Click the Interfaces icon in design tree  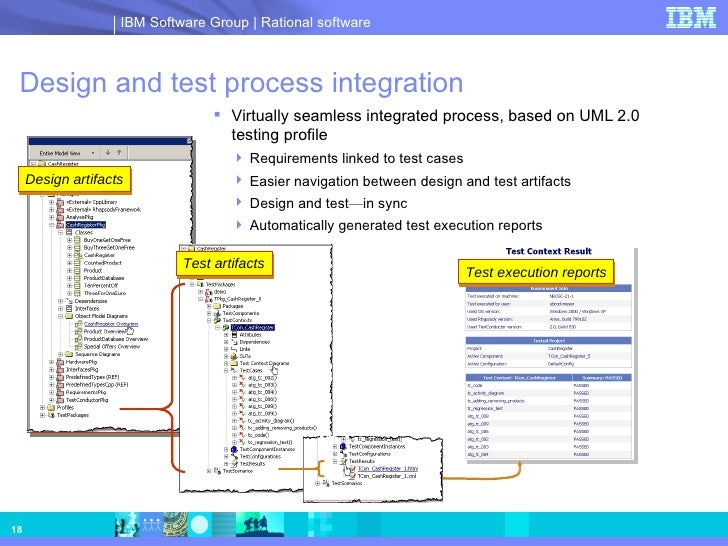click(69, 308)
